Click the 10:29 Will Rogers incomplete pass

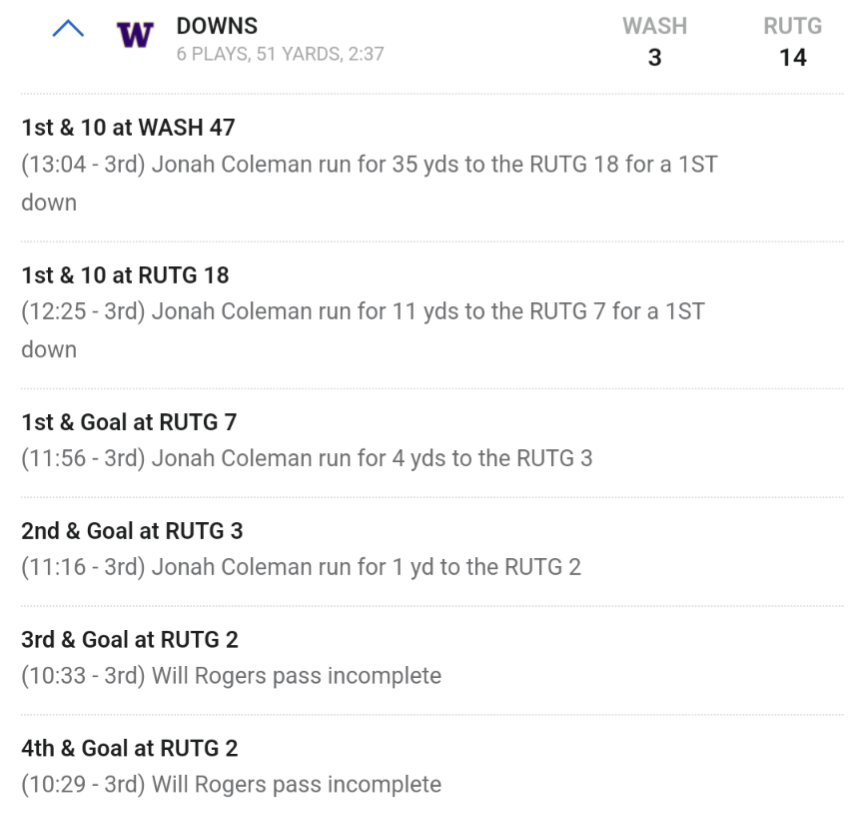point(231,784)
